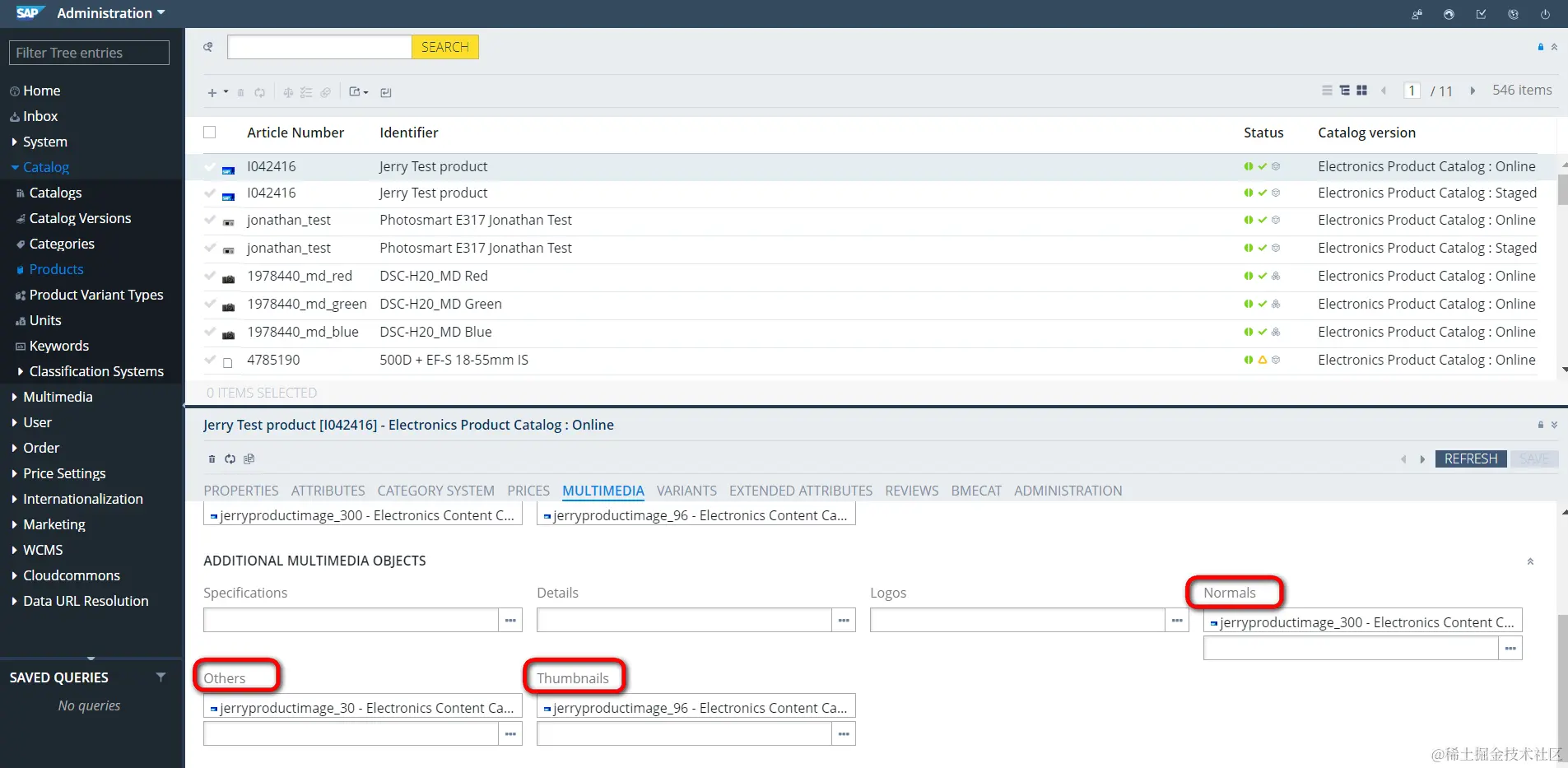Expand editor area with double chevron down
The width and height of the screenshot is (1568, 768).
coord(1554,425)
